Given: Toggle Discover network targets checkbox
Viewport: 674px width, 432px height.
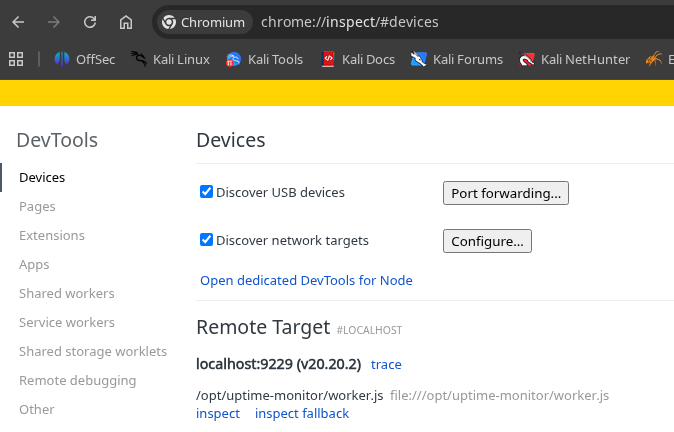Looking at the screenshot, I should click(206, 240).
